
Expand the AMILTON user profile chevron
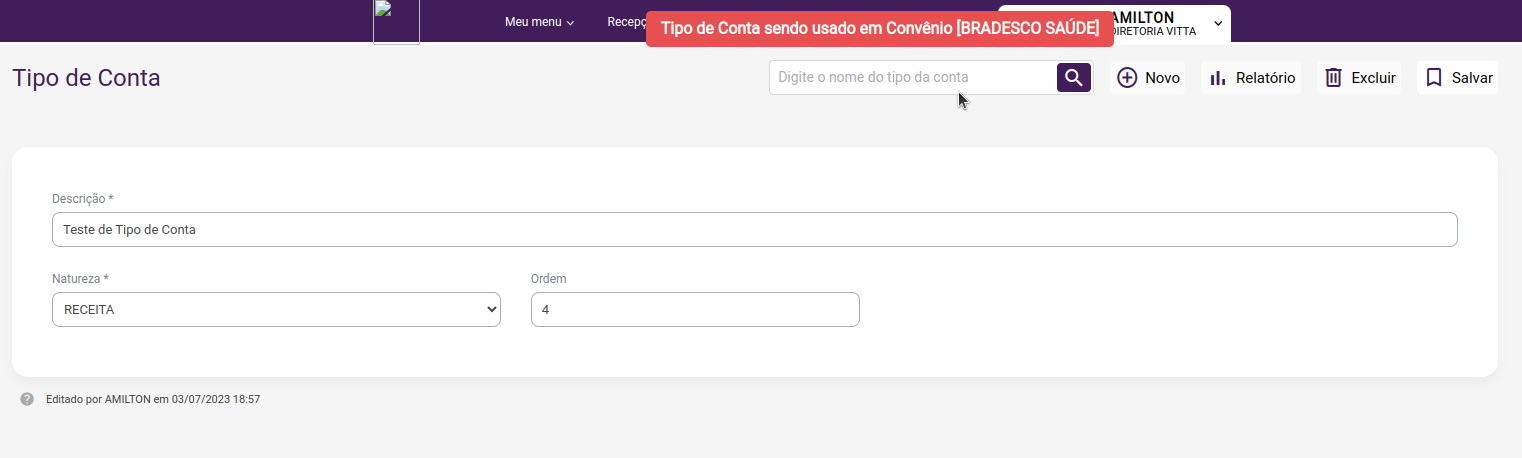(x=1218, y=22)
